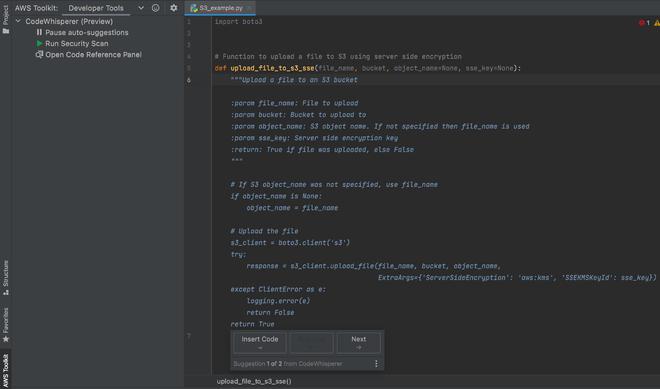This screenshot has height=389, width=660.
Task: Switch to the S3_example.py editor tab
Action: coord(220,8)
